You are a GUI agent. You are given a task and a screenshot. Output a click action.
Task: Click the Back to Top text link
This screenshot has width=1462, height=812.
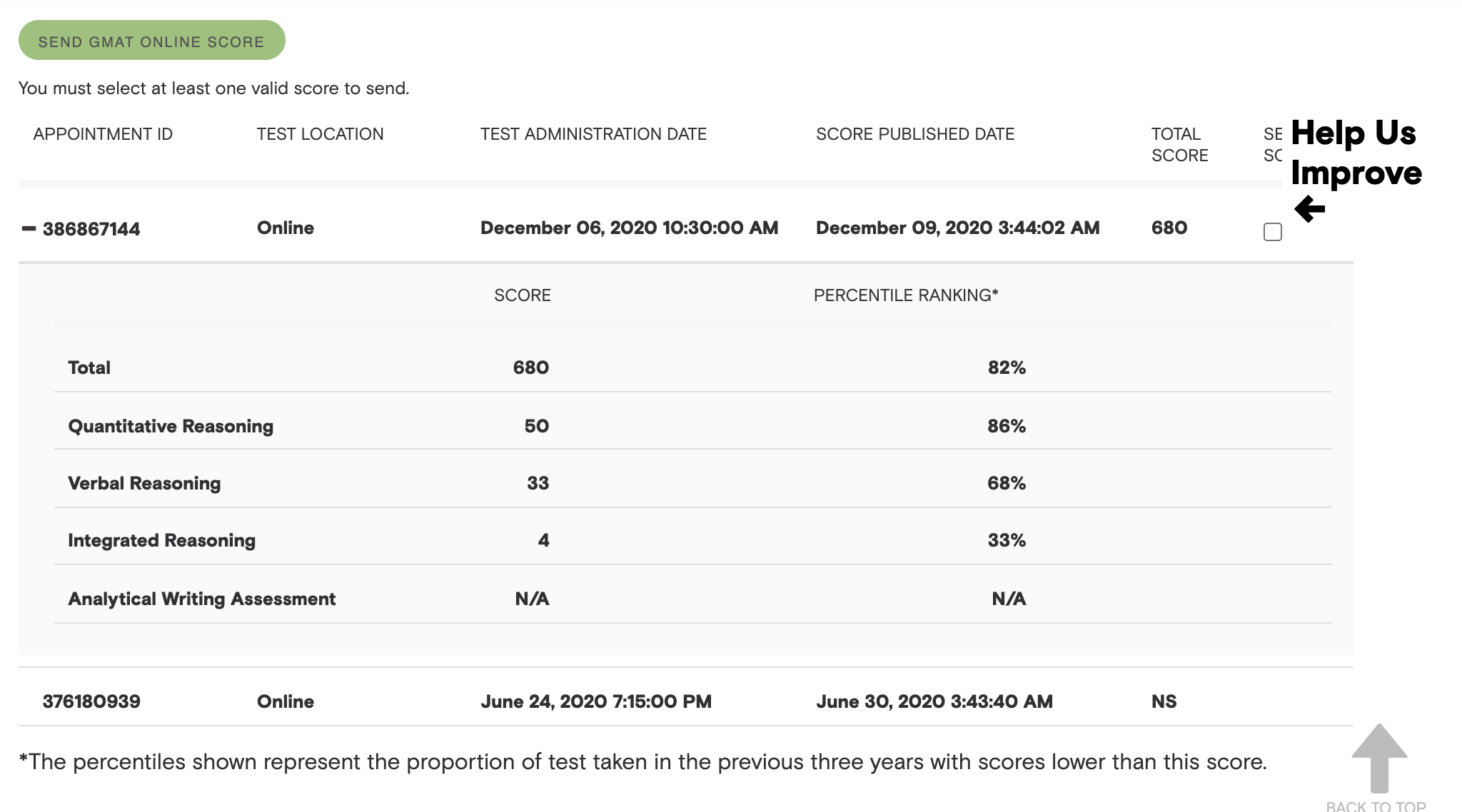tap(1376, 806)
